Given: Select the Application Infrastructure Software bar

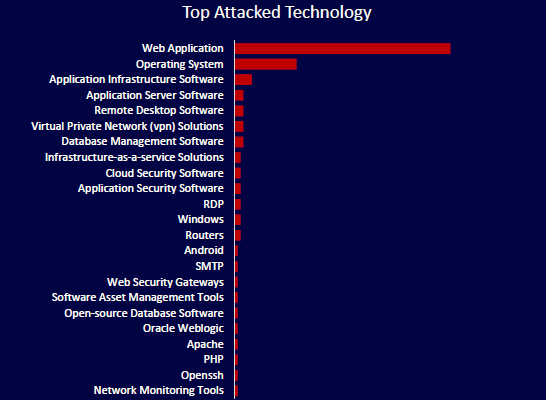Looking at the screenshot, I should [x=243, y=79].
